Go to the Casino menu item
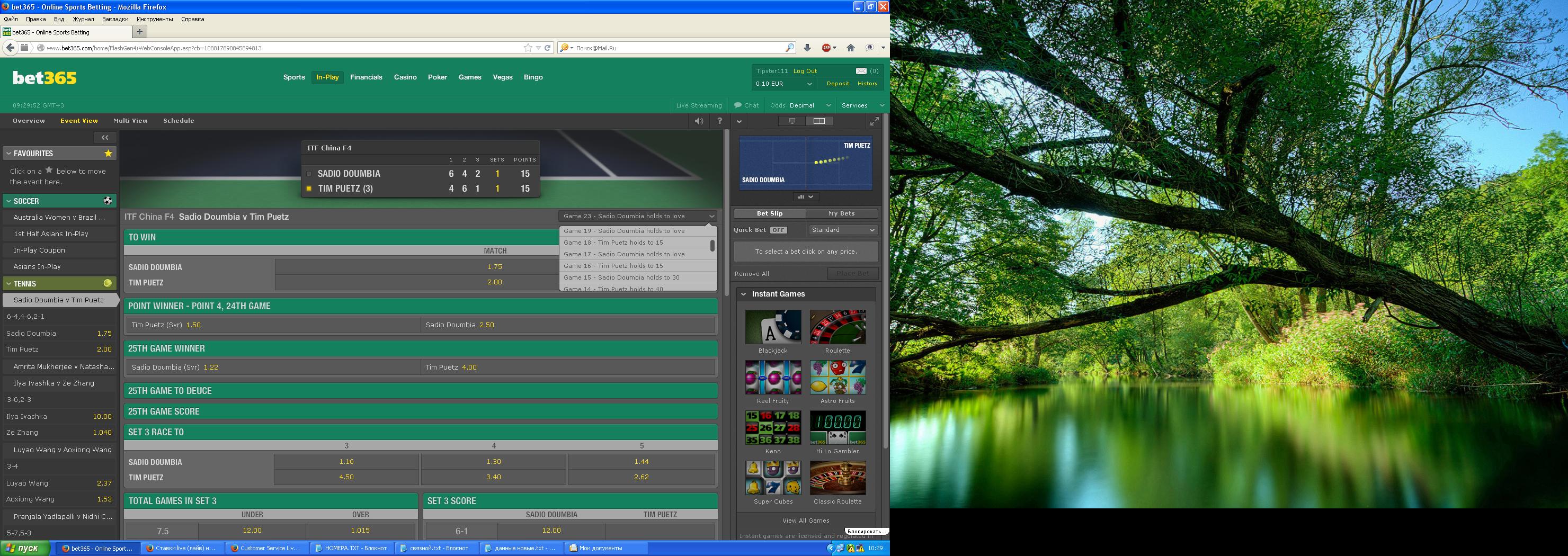 click(x=405, y=77)
